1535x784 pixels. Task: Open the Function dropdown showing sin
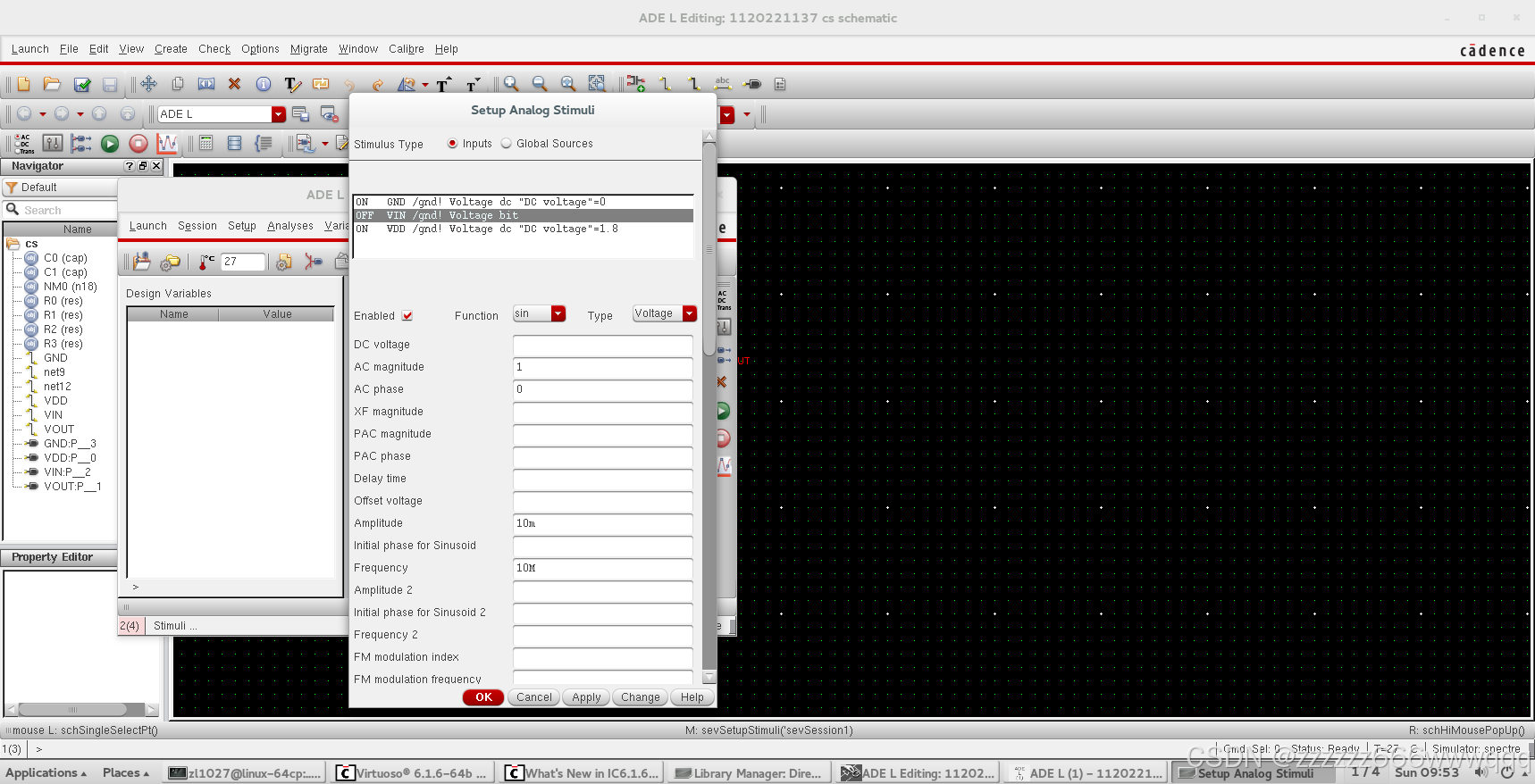(x=540, y=313)
